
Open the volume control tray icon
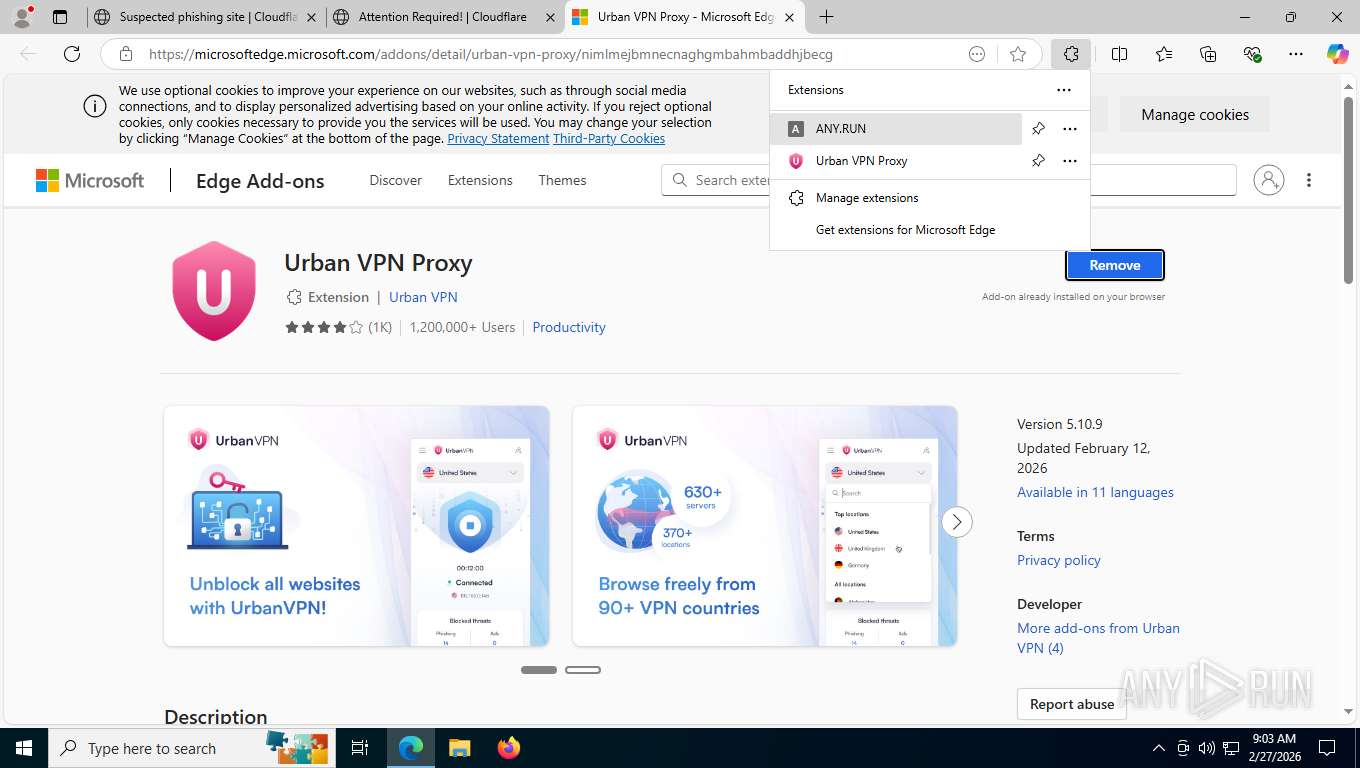tap(1206, 748)
